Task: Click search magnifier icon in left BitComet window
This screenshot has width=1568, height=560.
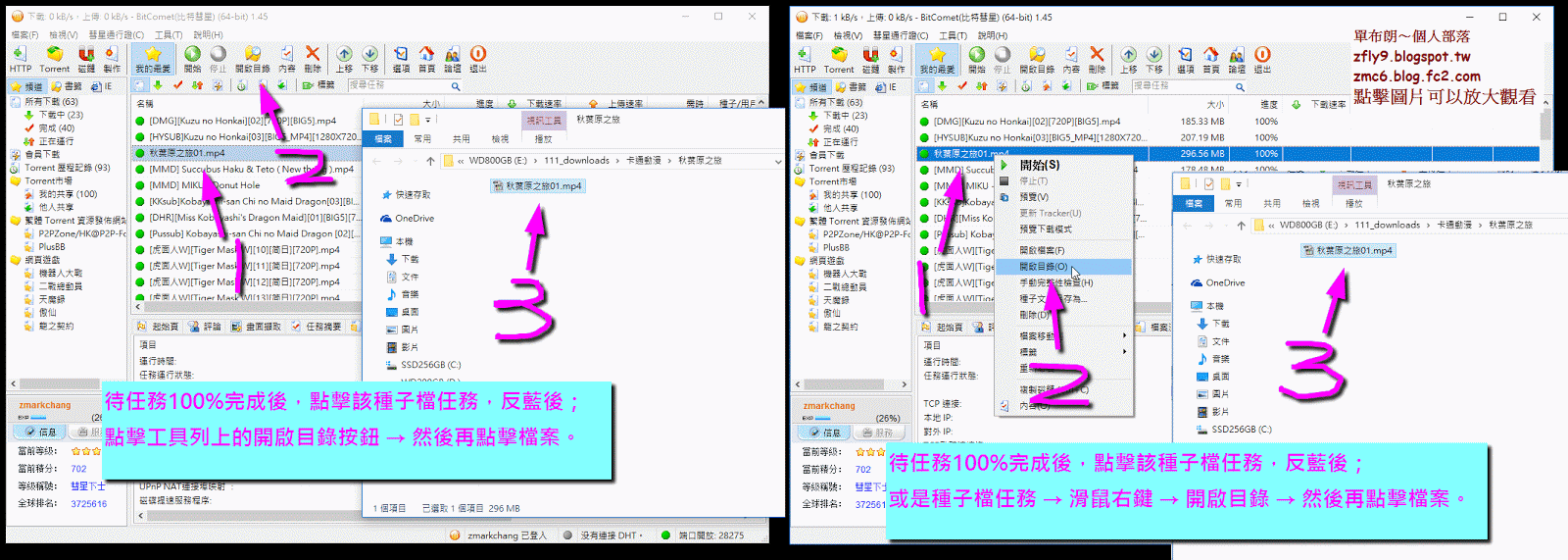Action: coord(456,86)
